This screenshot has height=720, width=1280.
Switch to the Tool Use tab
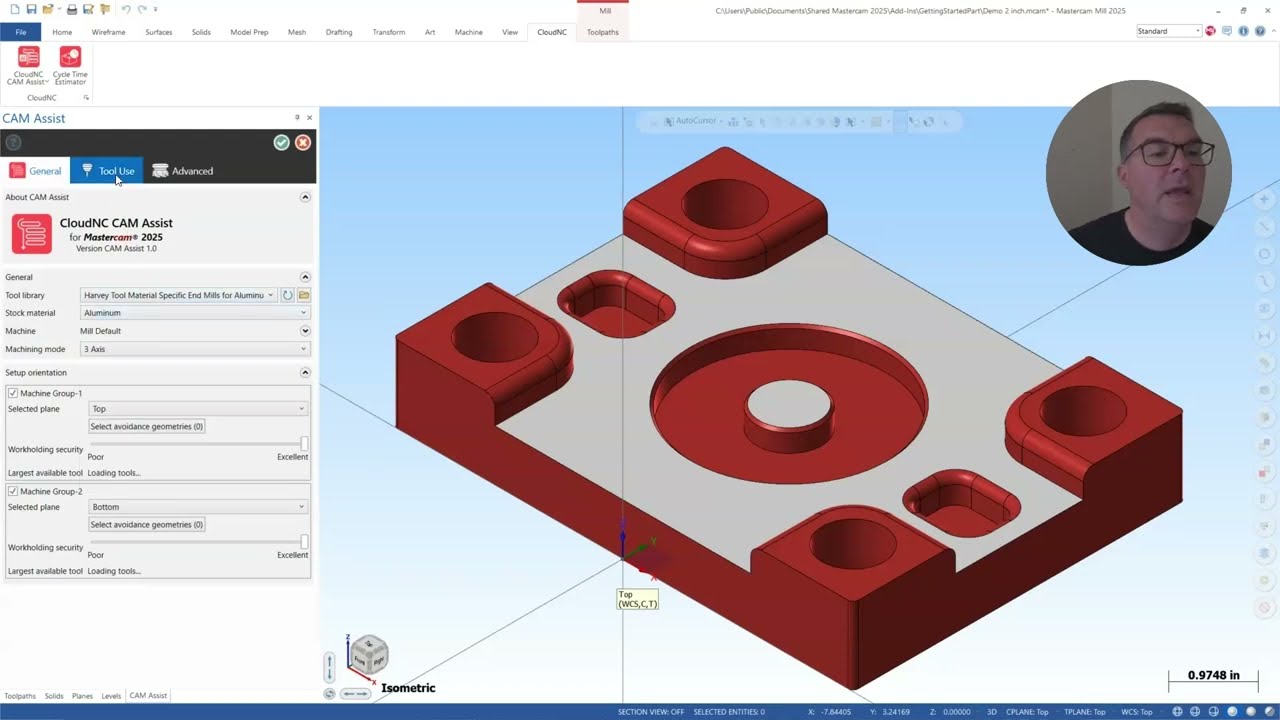[x=107, y=171]
